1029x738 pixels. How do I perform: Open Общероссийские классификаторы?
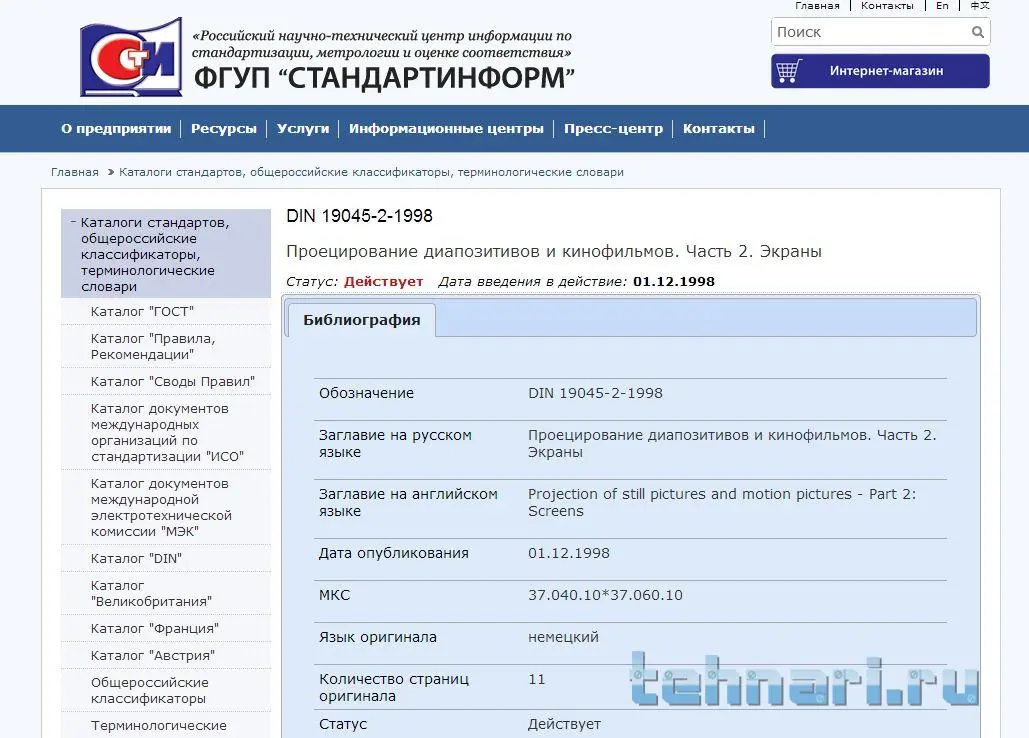150,691
